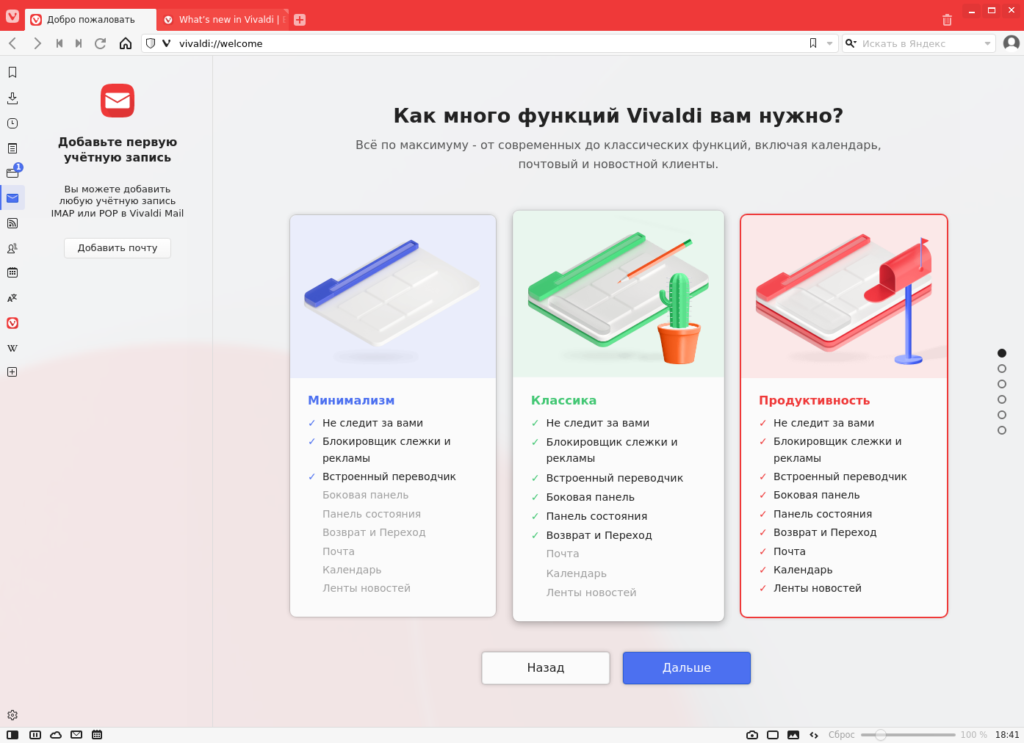Select the fifth onboarding step dot

click(1002, 415)
